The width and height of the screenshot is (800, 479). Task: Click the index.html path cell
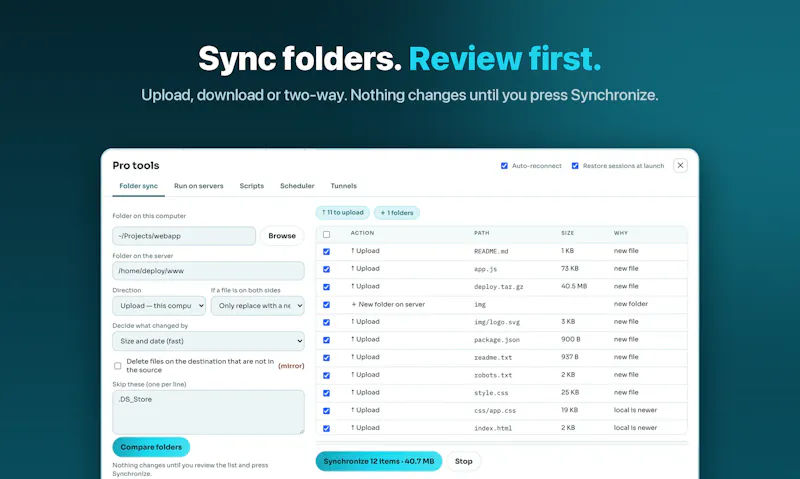pyautogui.click(x=493, y=428)
